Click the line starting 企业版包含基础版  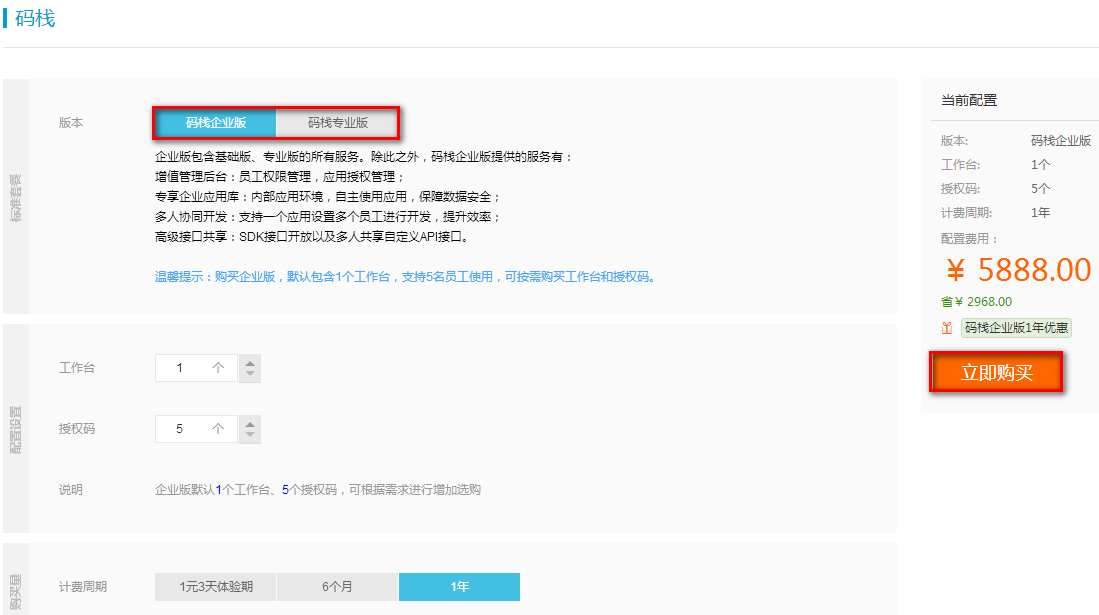coord(364,156)
